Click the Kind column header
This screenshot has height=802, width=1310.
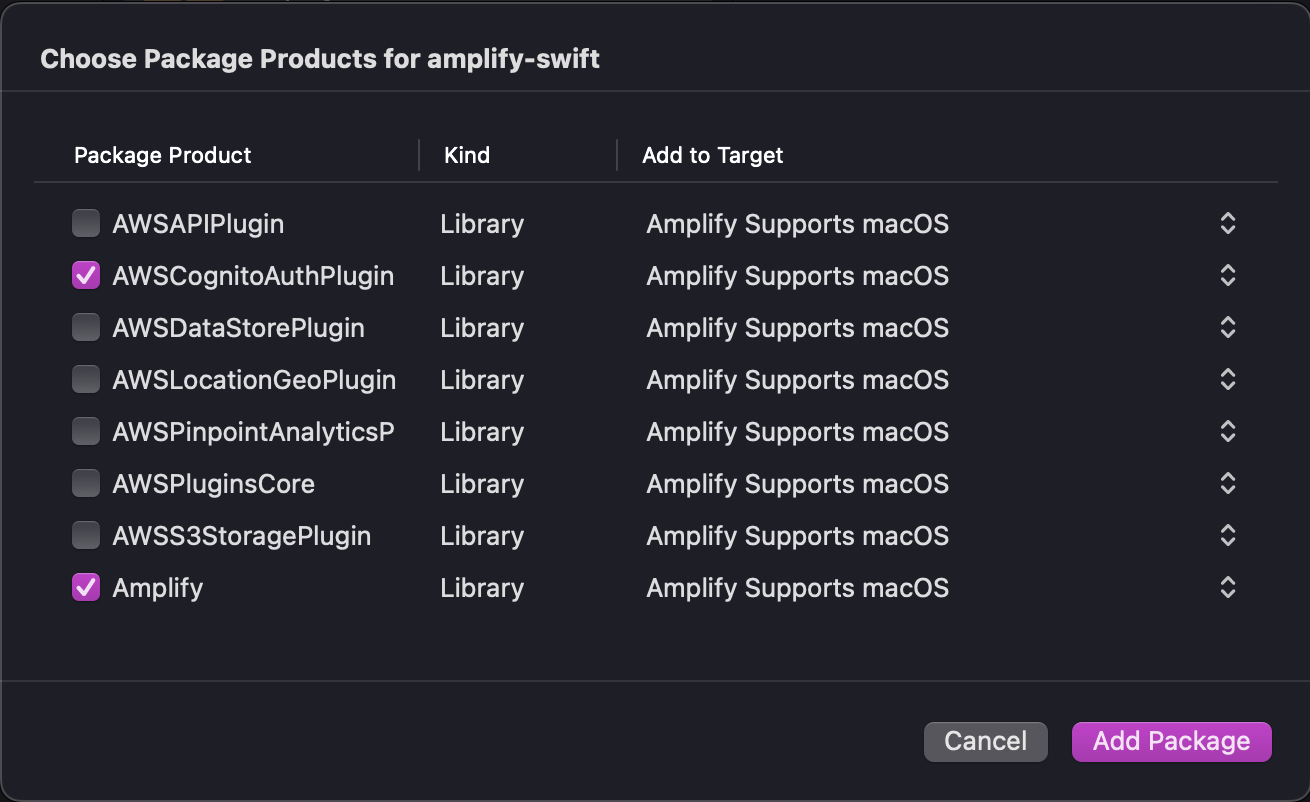coord(467,155)
